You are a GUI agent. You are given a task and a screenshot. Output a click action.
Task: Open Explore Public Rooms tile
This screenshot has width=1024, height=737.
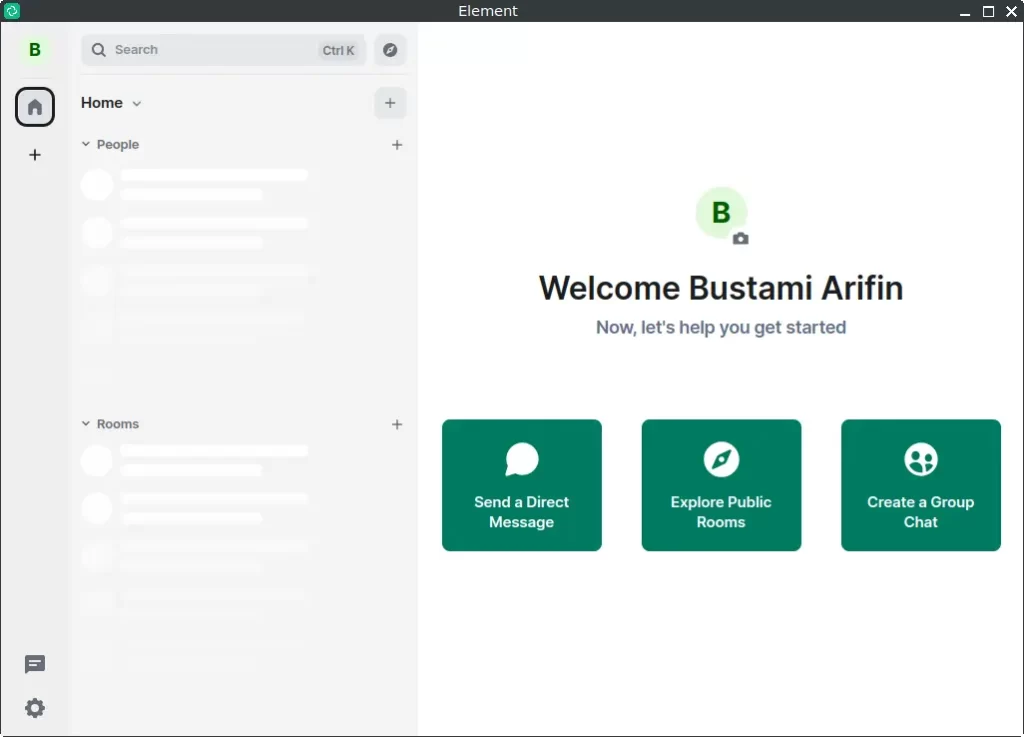pyautogui.click(x=721, y=485)
